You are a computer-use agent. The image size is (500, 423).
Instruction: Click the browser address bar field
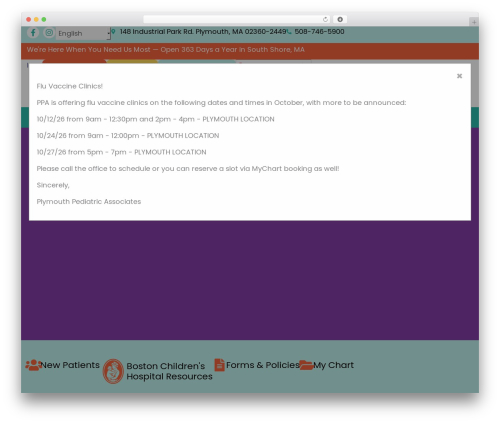(x=236, y=19)
